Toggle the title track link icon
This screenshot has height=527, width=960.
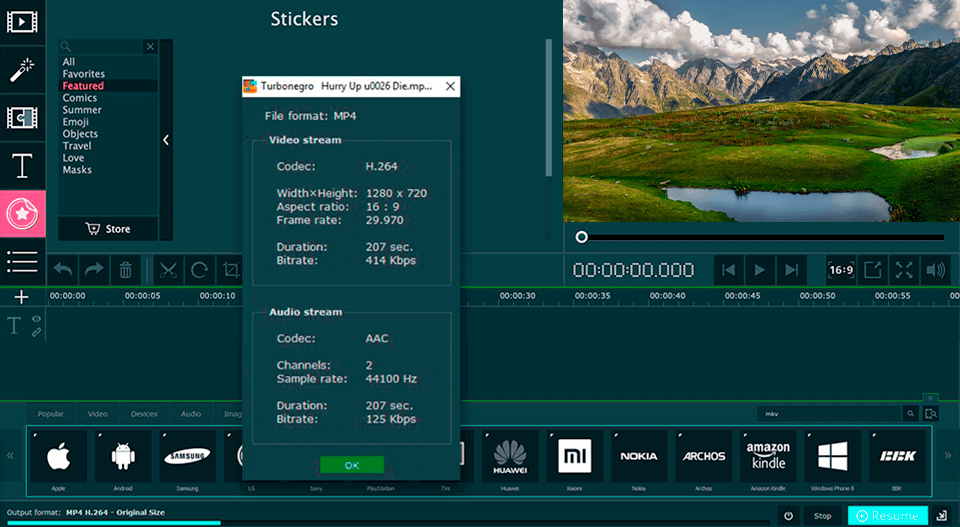pyautogui.click(x=37, y=332)
